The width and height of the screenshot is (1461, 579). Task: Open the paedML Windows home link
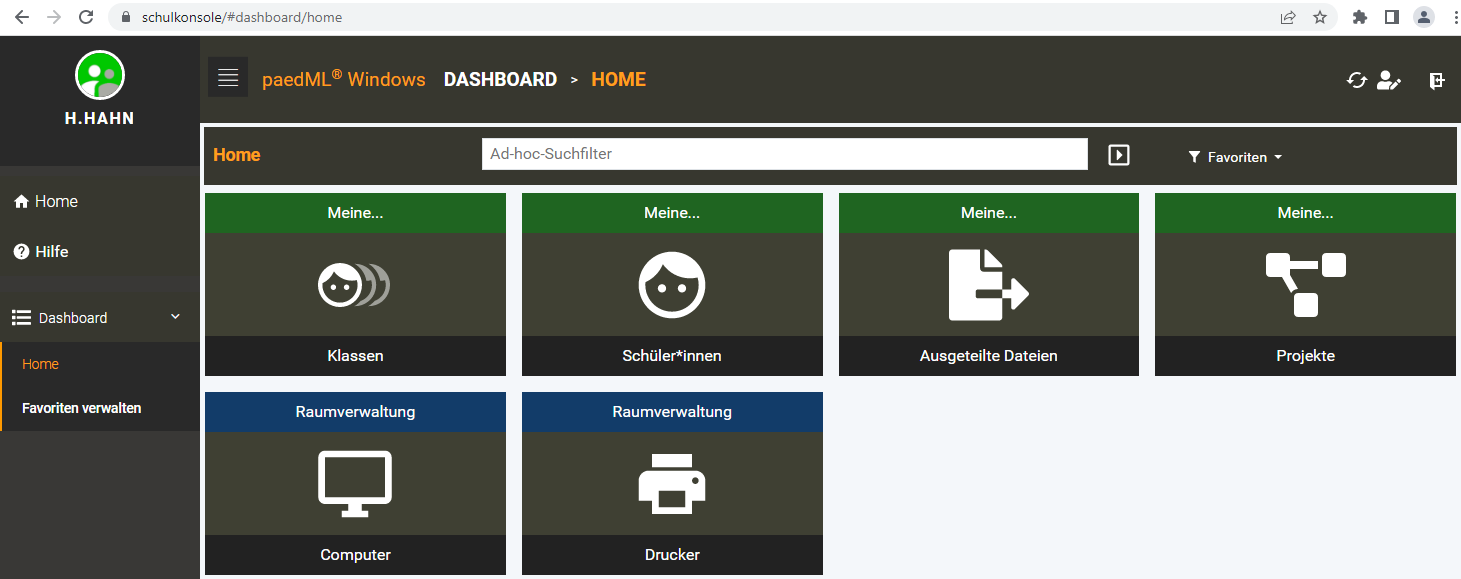[344, 78]
